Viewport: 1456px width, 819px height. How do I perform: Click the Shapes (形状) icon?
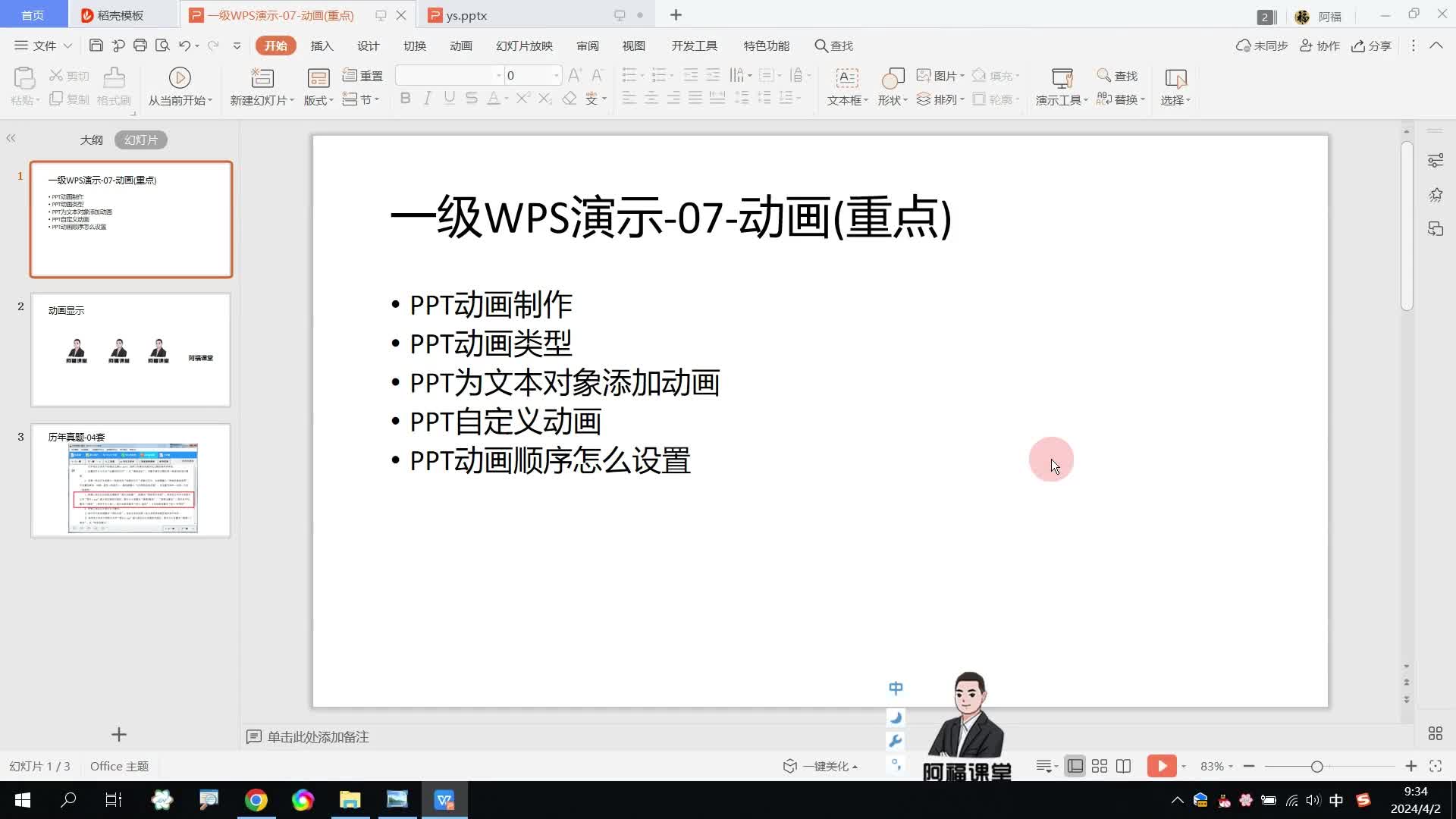tap(893, 78)
